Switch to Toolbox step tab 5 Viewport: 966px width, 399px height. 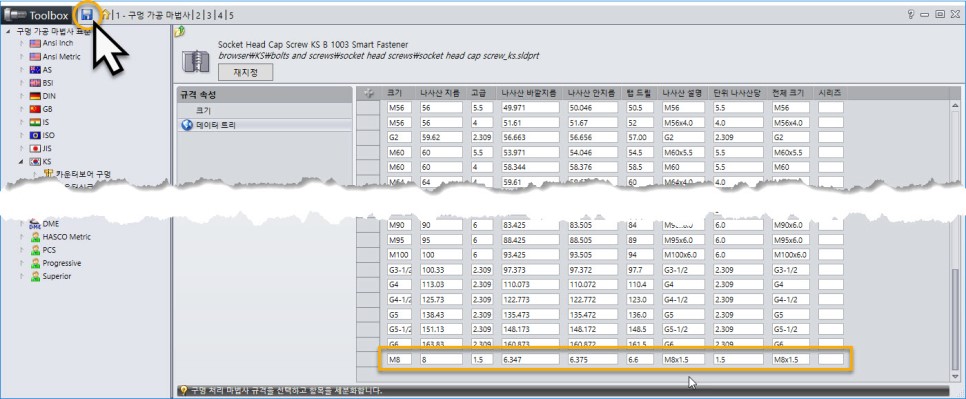coord(231,15)
